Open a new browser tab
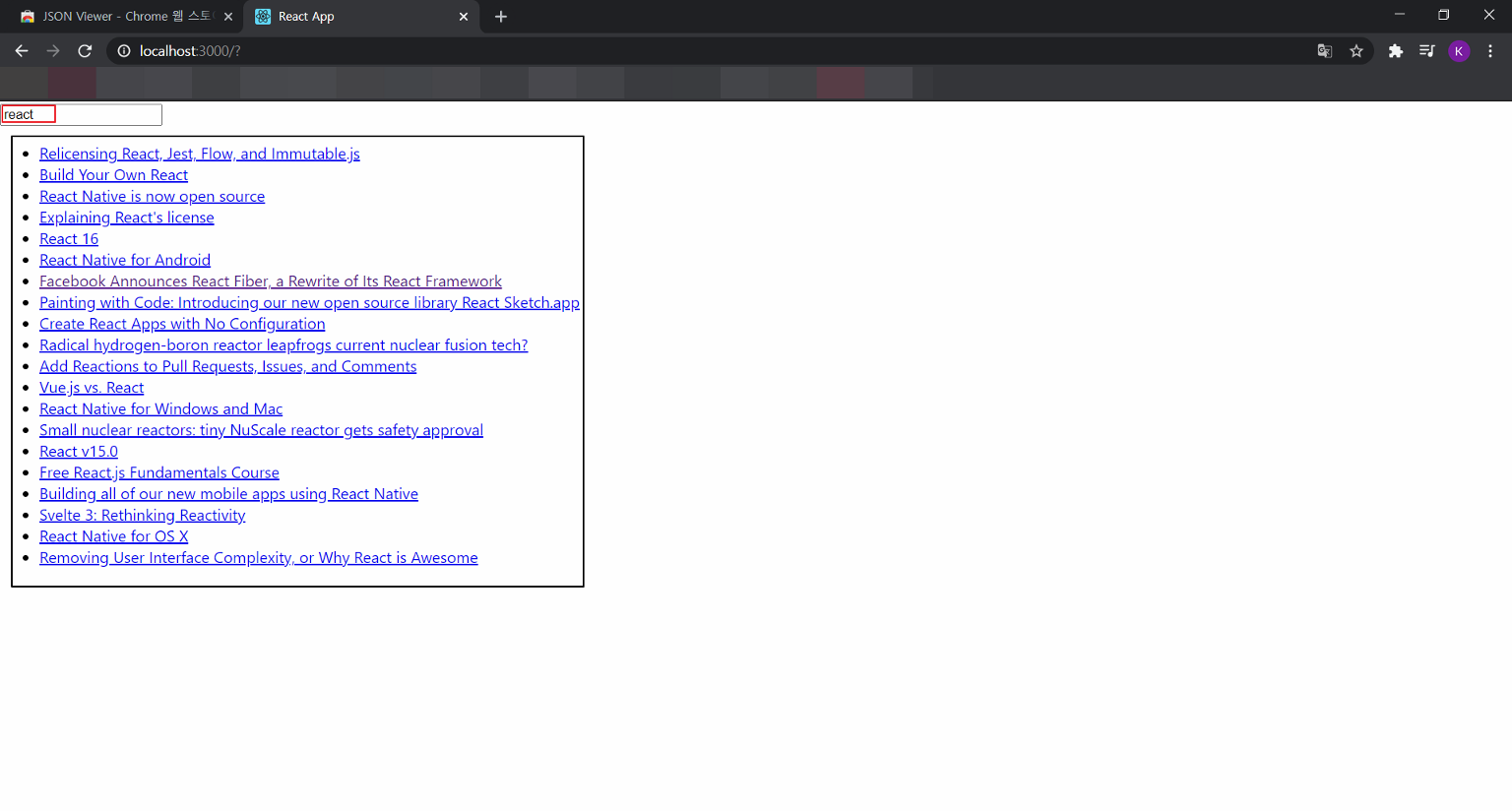The image size is (1512, 811). [x=501, y=17]
